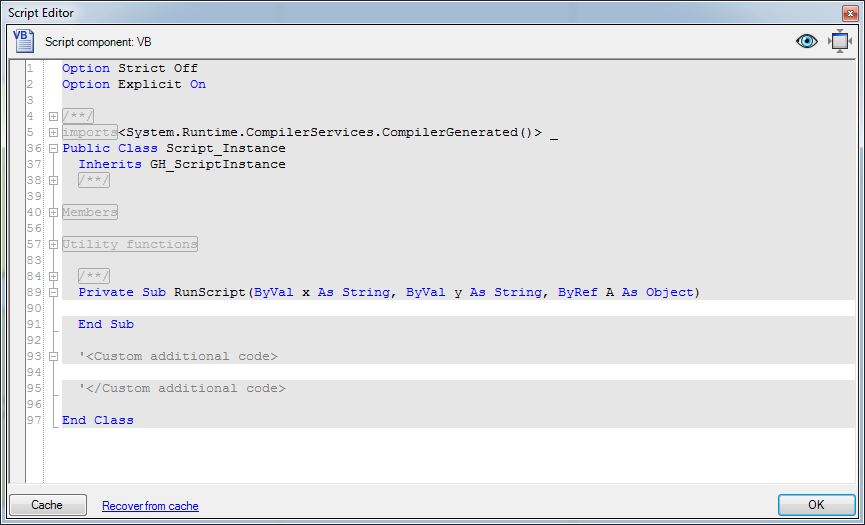This screenshot has height=525, width=865.
Task: Click the Recover from cache link
Action: click(150, 506)
